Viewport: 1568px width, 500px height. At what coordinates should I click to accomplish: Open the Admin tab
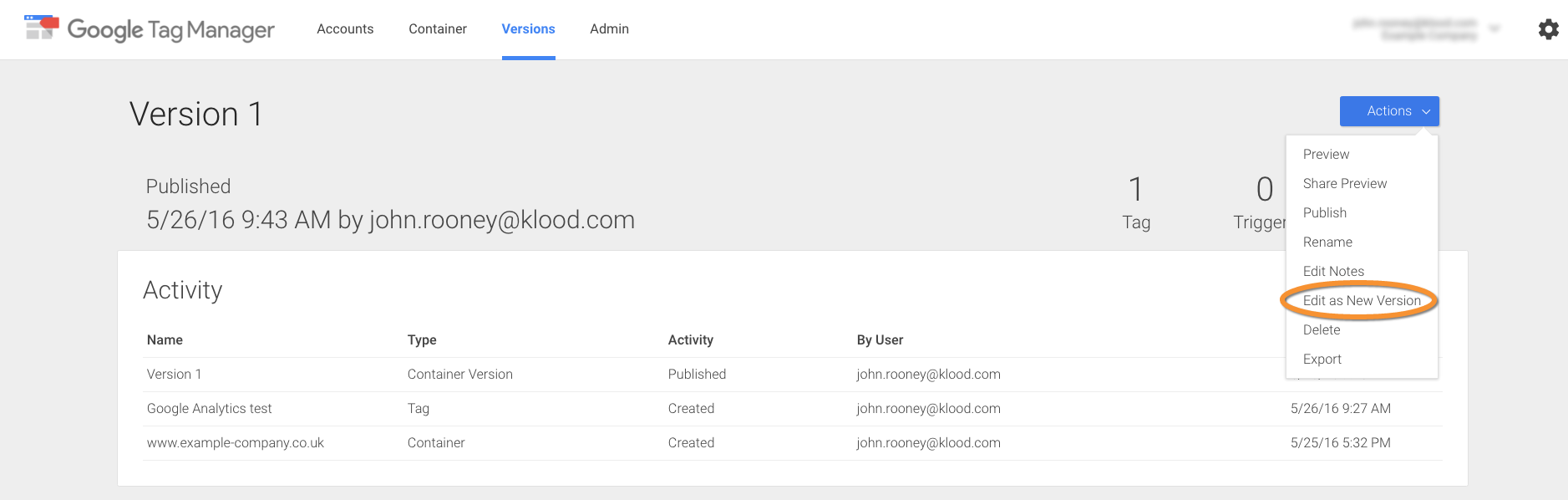609,29
